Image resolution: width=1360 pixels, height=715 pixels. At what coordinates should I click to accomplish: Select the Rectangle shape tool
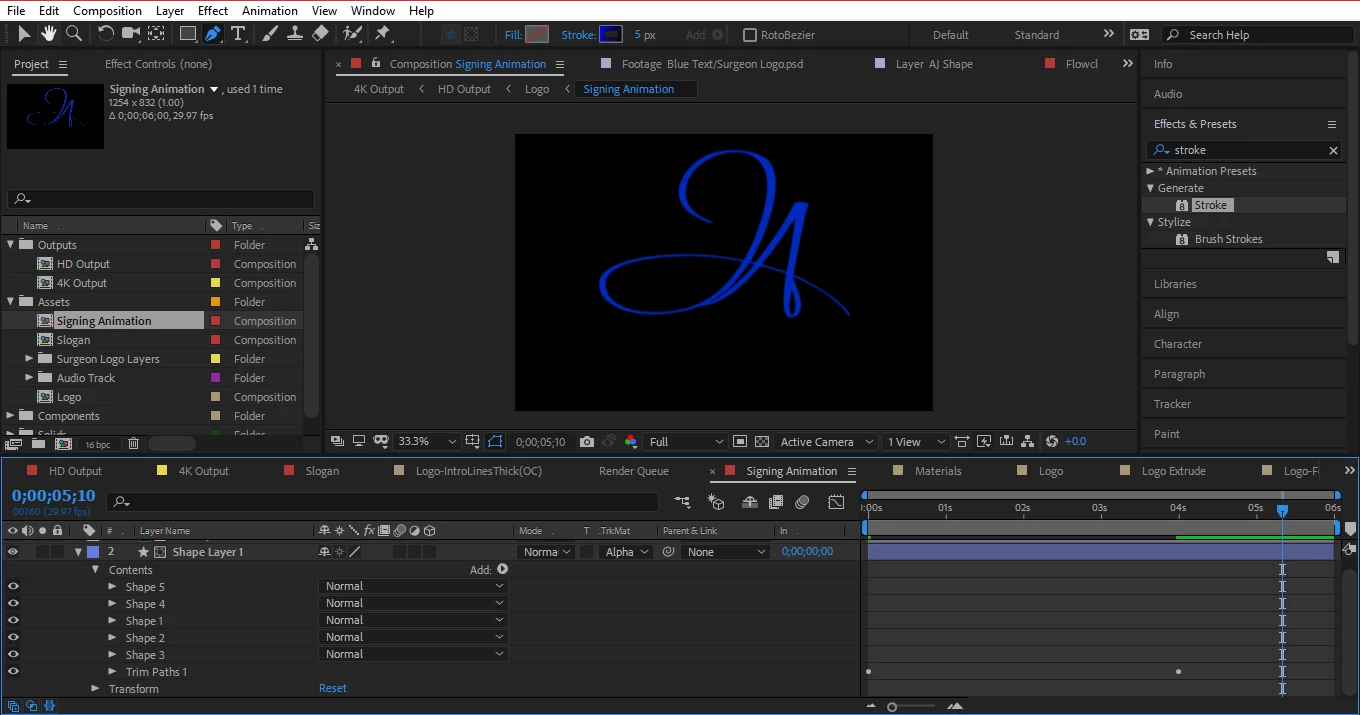187,34
